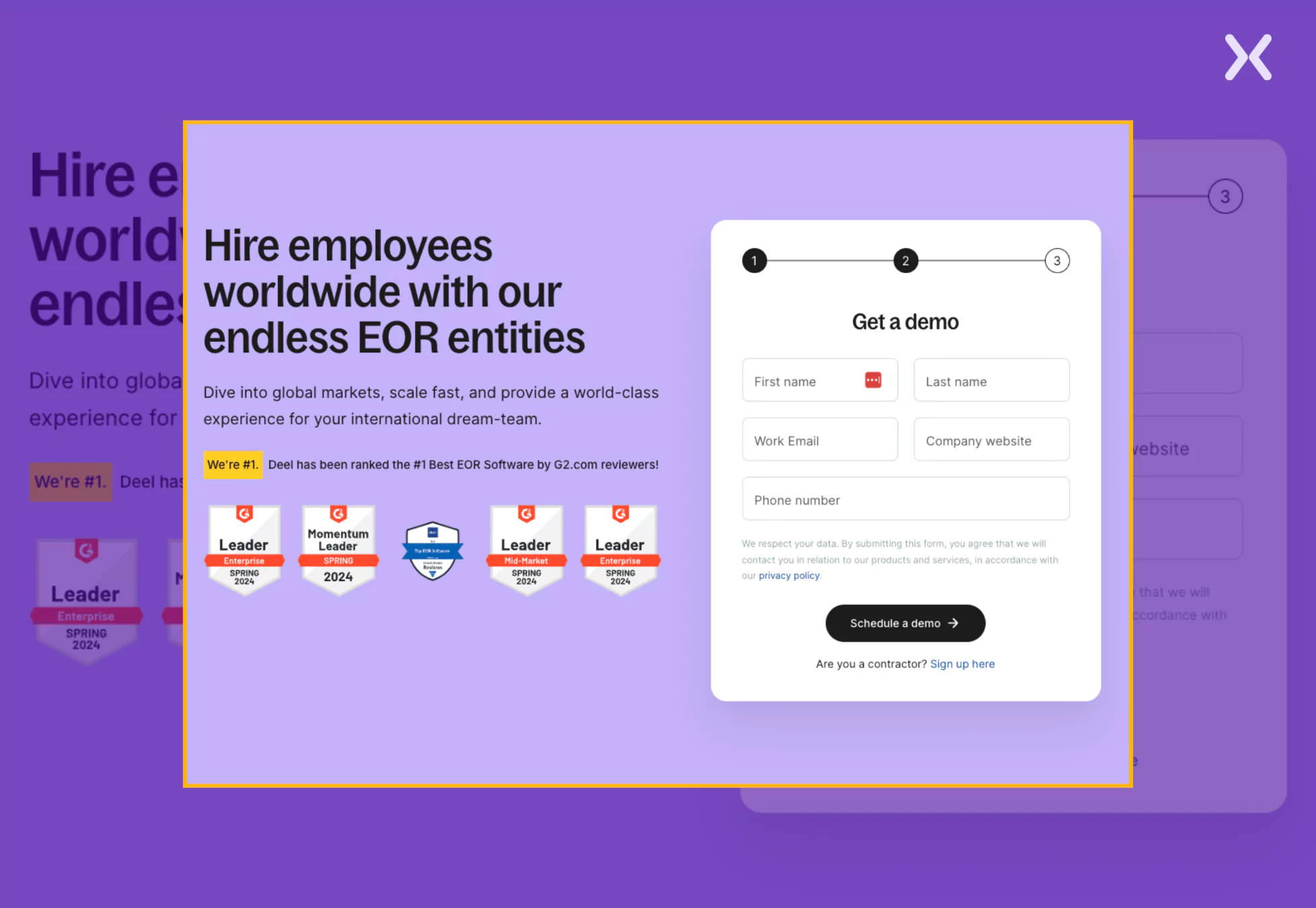Select the 'Get a demo' form tab

point(904,321)
